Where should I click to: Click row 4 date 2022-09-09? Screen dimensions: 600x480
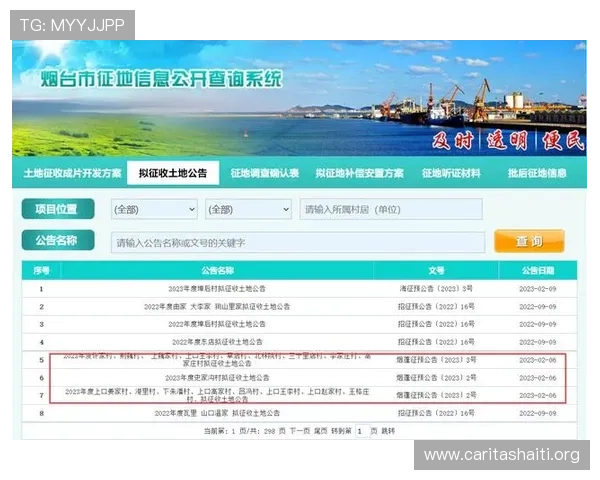[538, 342]
